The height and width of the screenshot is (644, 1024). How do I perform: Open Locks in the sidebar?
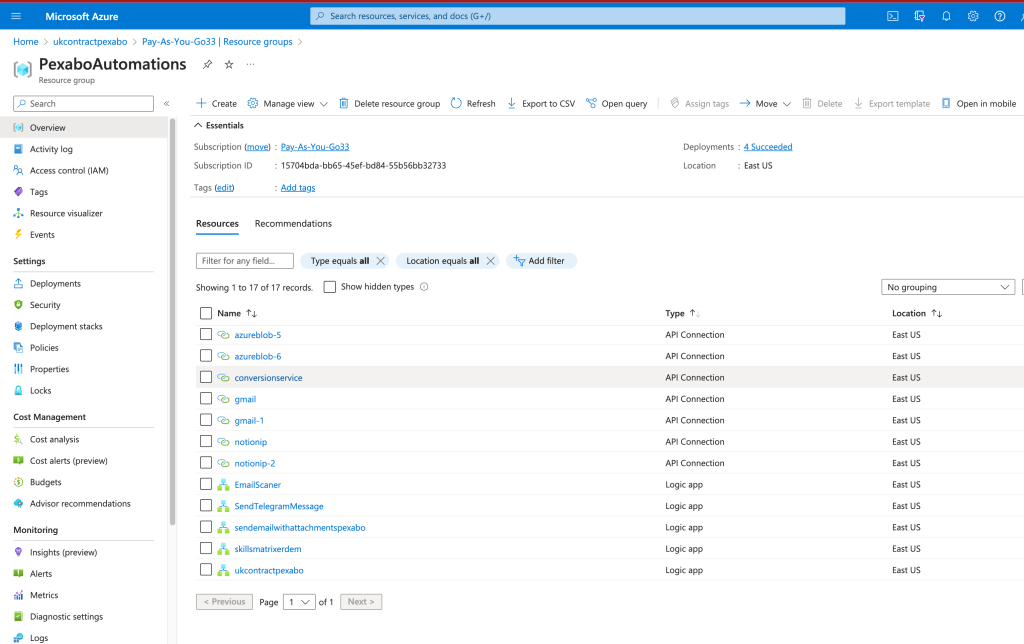40,391
